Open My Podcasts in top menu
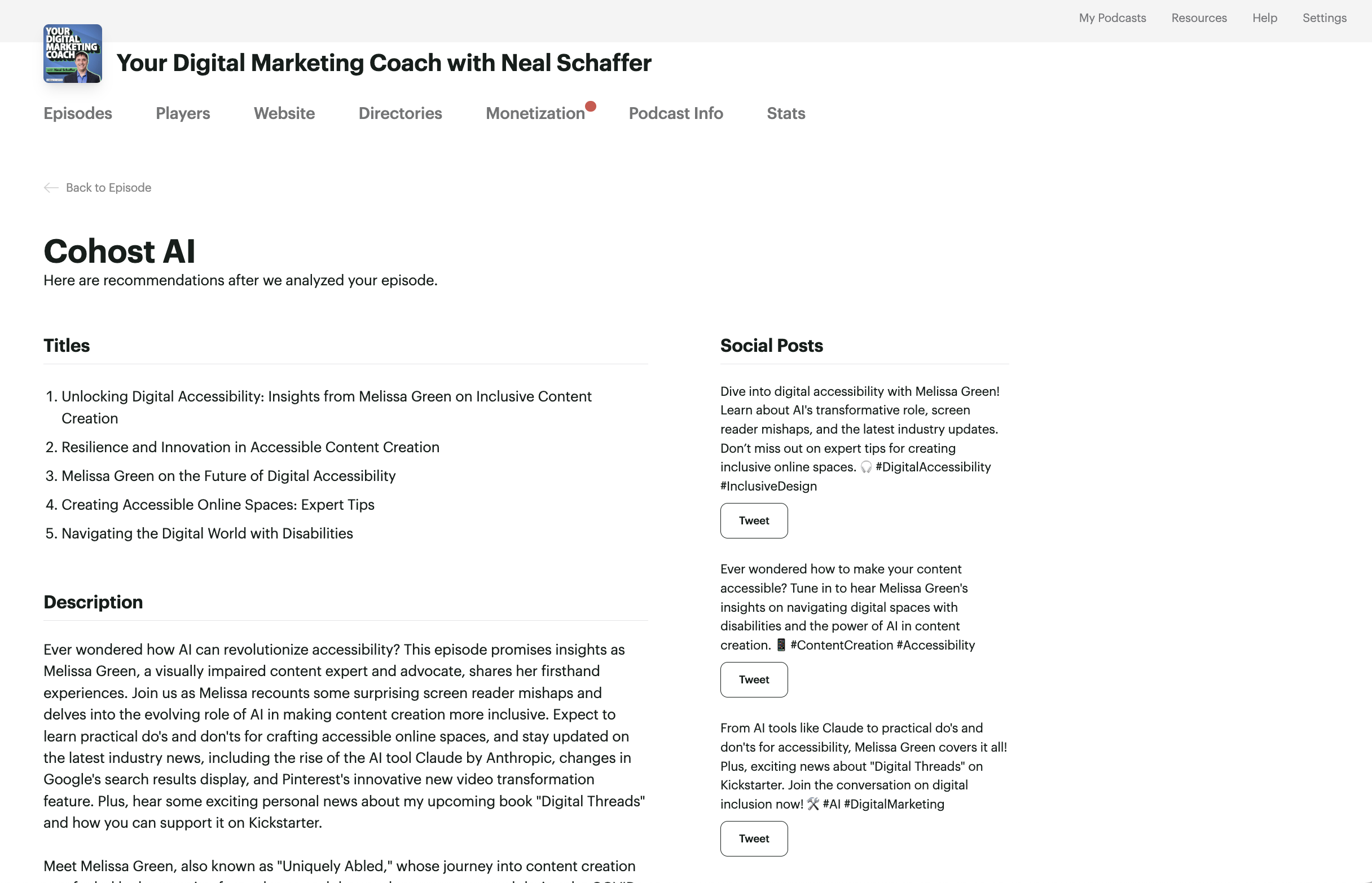Screen dimensions: 1372x883 click(1112, 18)
